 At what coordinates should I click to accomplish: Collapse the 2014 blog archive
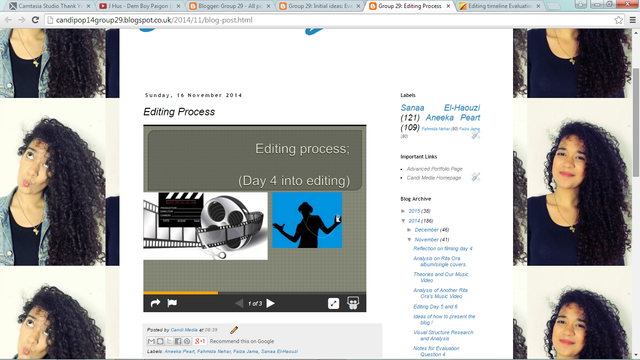(403, 221)
